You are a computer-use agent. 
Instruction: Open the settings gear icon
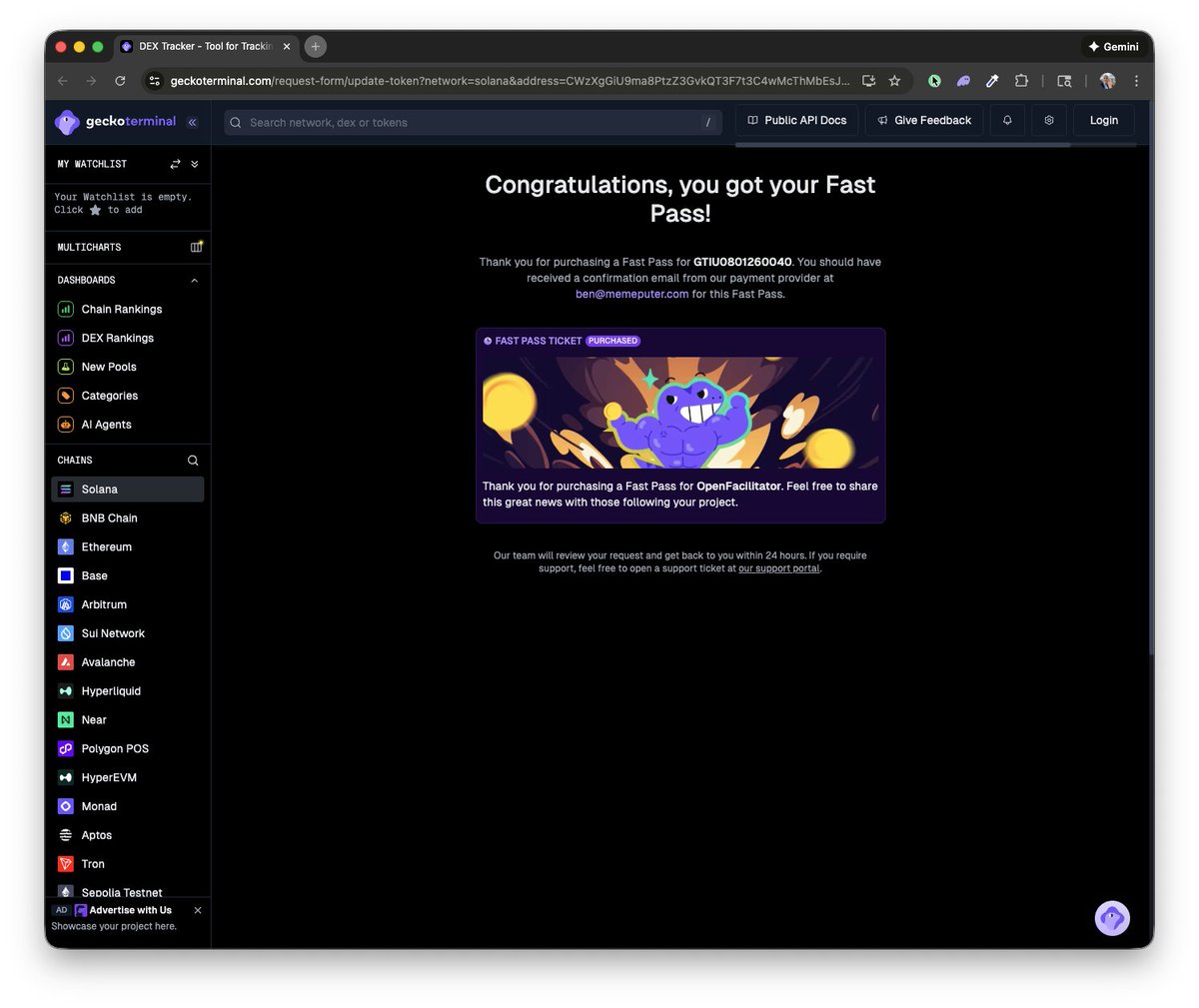[1049, 121]
